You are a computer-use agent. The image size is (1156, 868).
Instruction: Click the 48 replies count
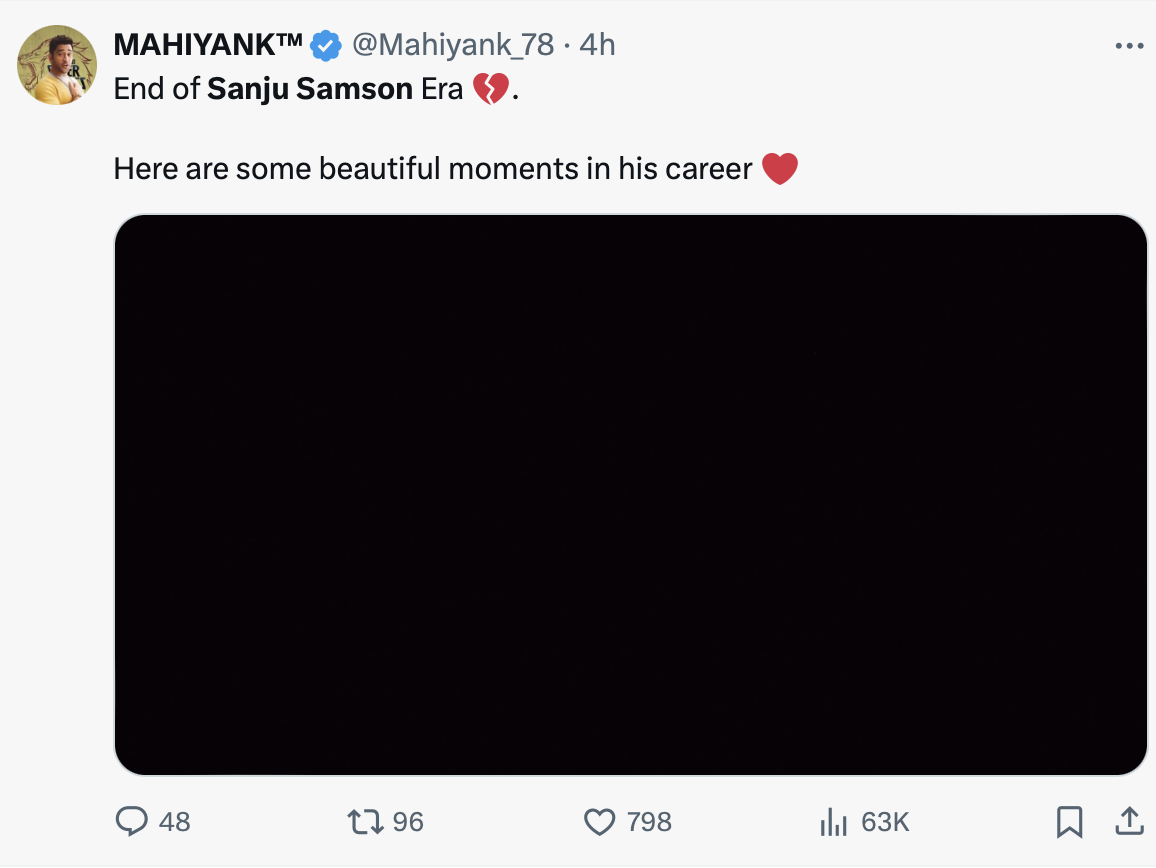[x=174, y=822]
